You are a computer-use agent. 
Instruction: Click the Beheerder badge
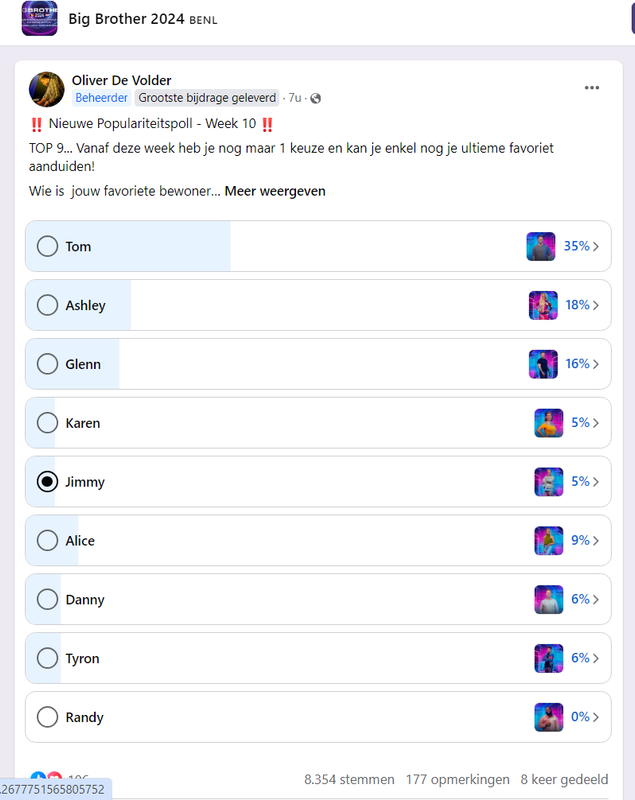(x=101, y=97)
